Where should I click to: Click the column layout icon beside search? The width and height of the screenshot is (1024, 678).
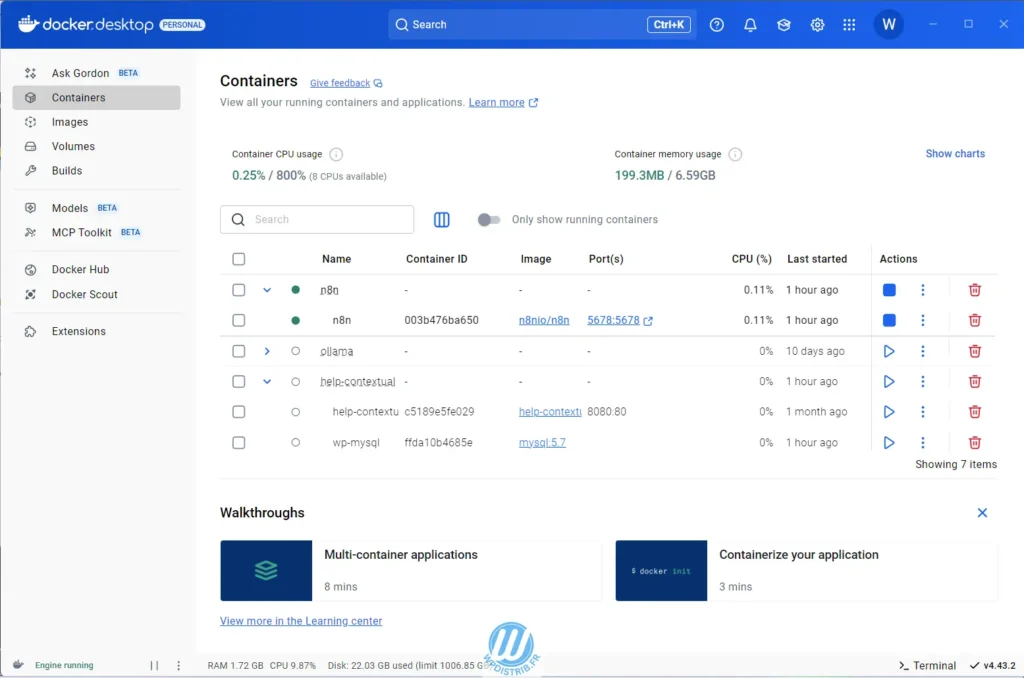[x=441, y=219]
